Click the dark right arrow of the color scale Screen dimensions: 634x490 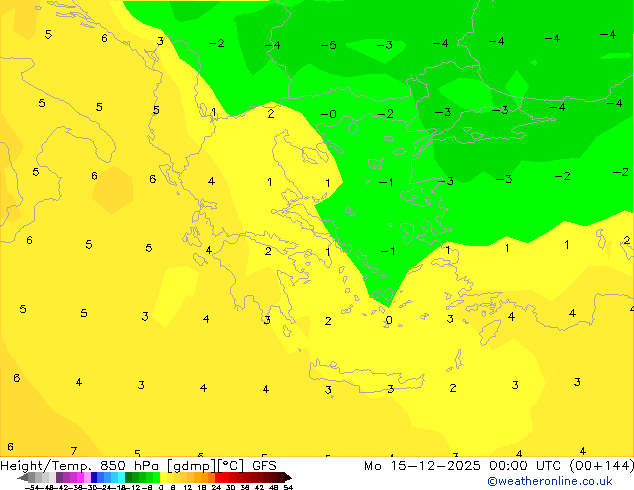[x=288, y=478]
